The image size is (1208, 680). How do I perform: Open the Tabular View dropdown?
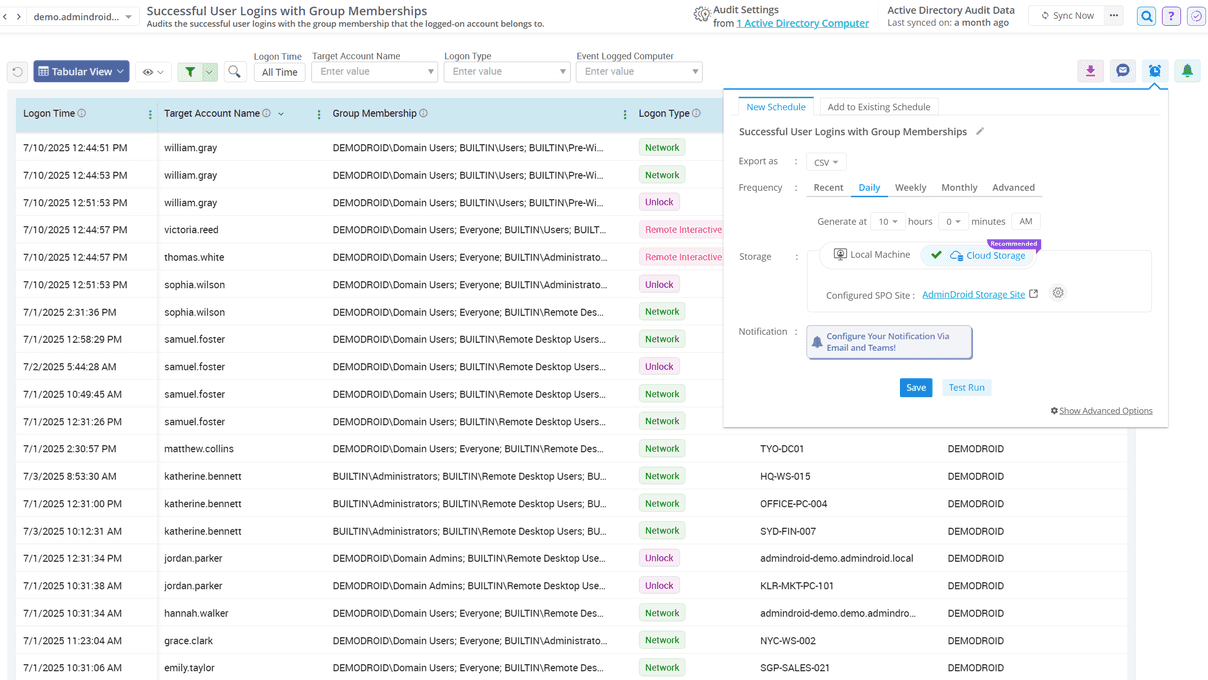pos(81,72)
